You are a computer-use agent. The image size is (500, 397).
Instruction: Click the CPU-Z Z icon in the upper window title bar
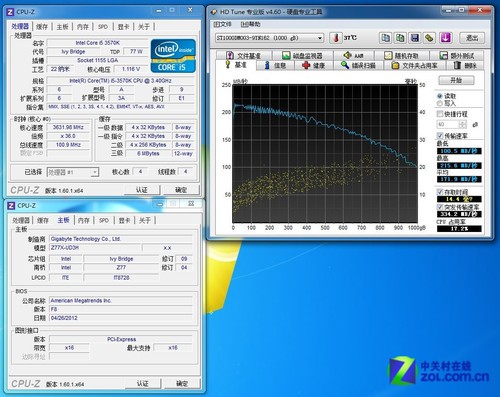[x=10, y=12]
